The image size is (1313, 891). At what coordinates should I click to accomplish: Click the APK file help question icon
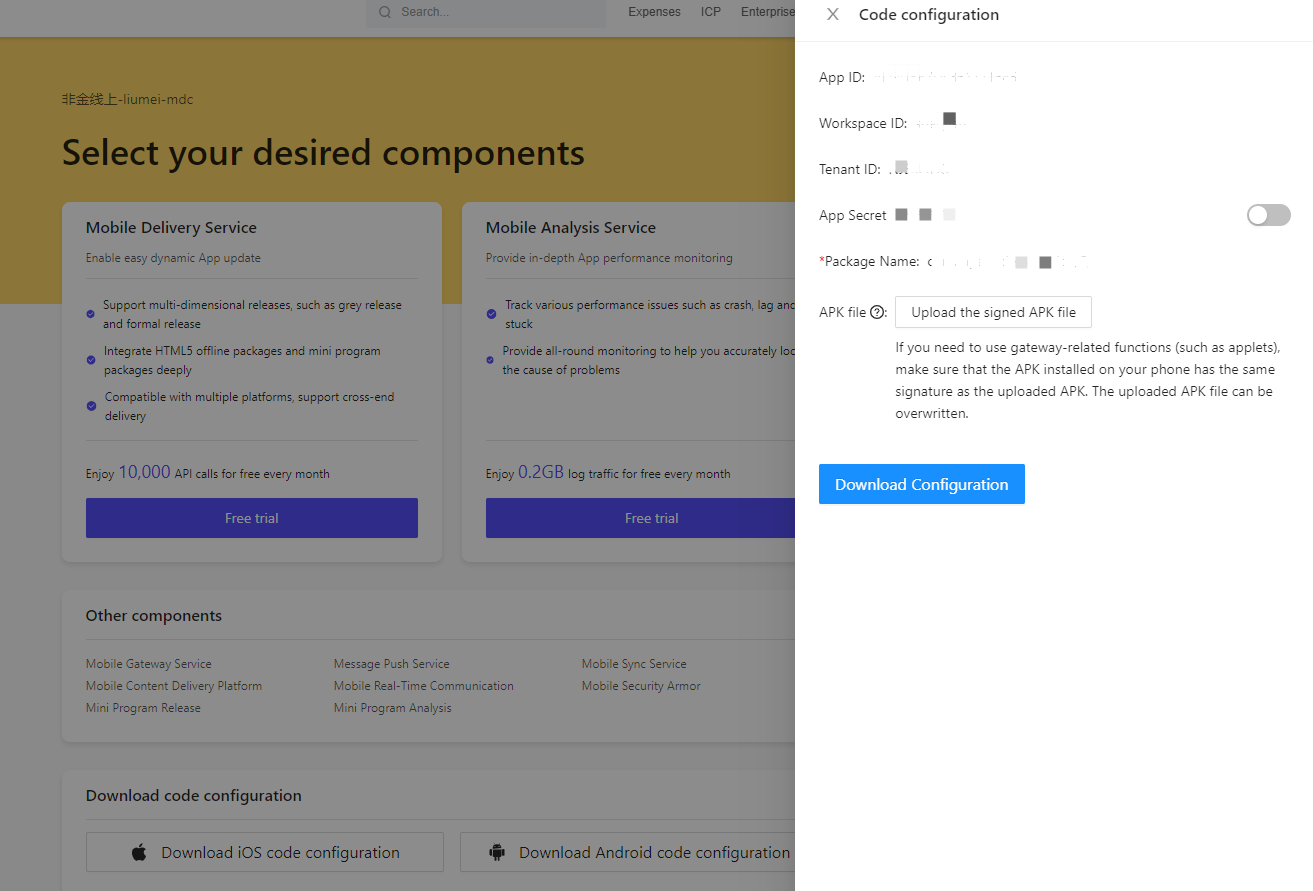click(x=879, y=312)
